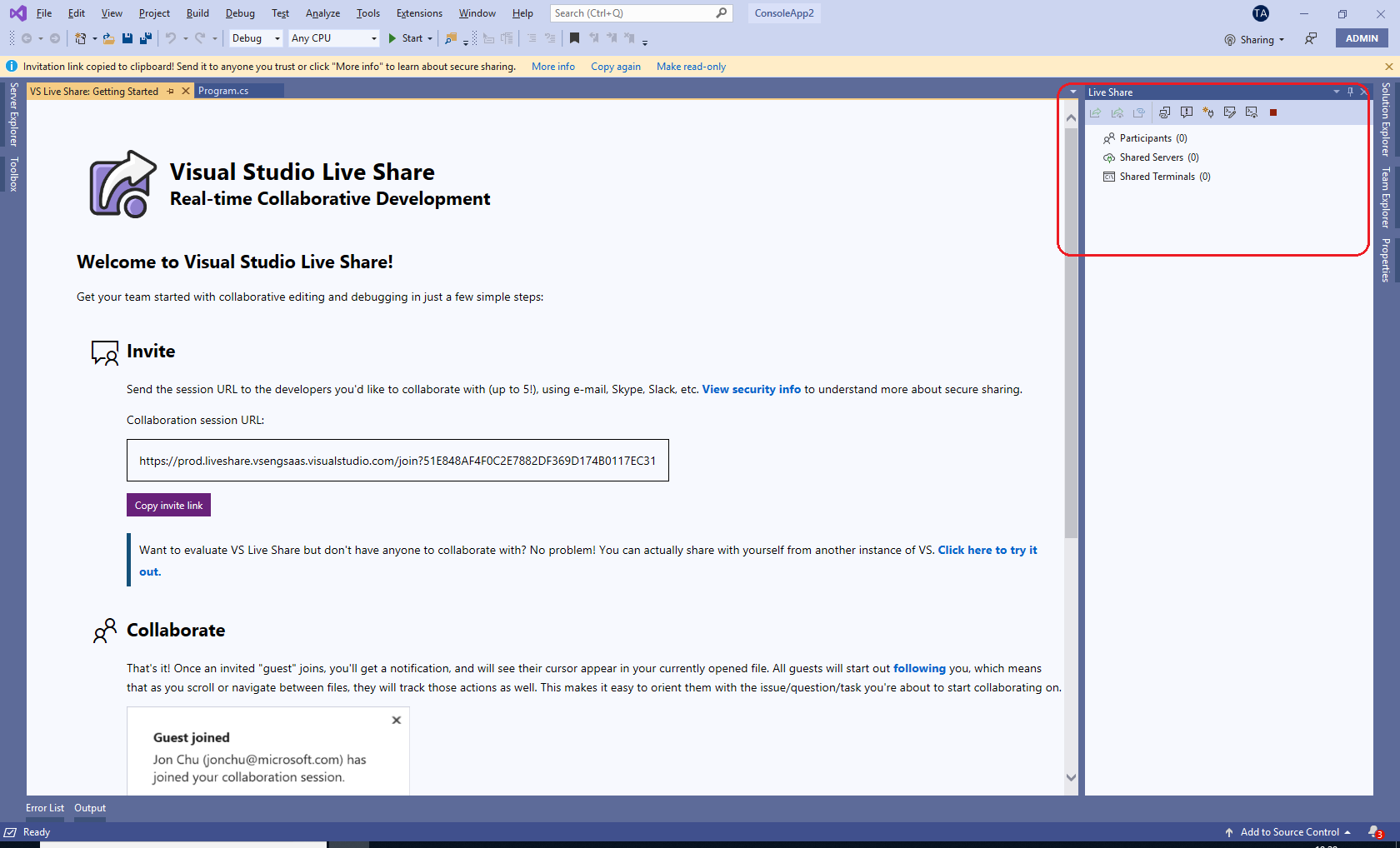Select Participants (0) in Live Share panel
1400x848 pixels.
point(1145,138)
